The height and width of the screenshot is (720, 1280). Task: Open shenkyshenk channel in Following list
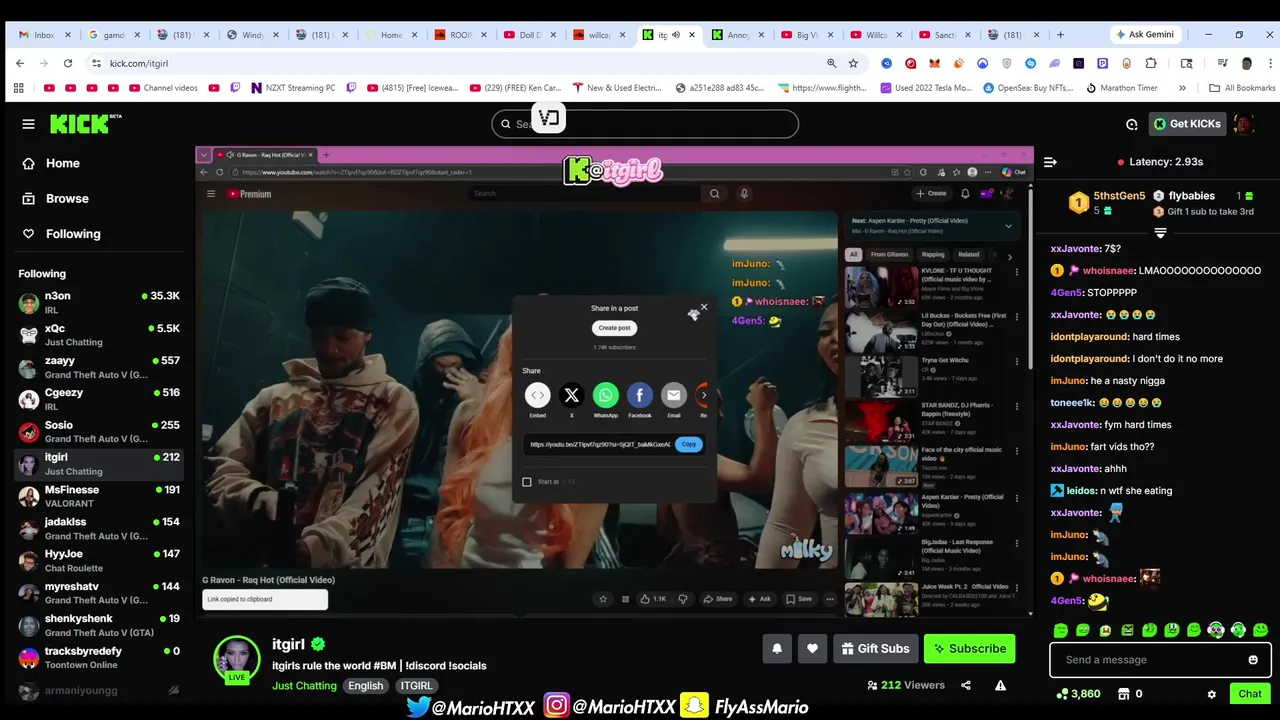99,625
